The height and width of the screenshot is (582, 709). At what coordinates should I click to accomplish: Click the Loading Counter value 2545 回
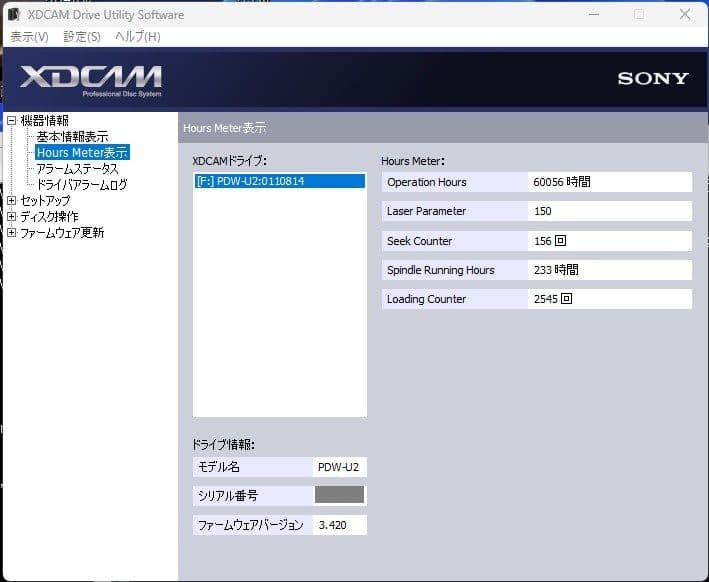(609, 299)
